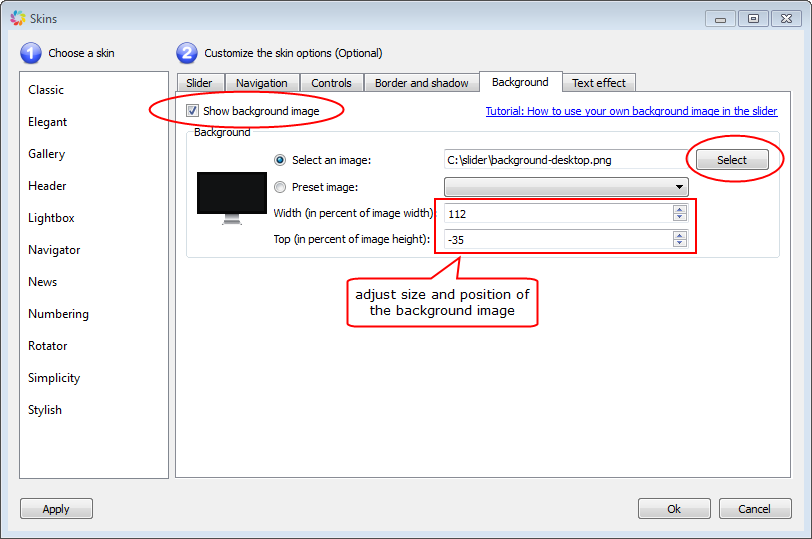Click the Top percent input field
Screen dimensions: 812x539
click(x=558, y=239)
